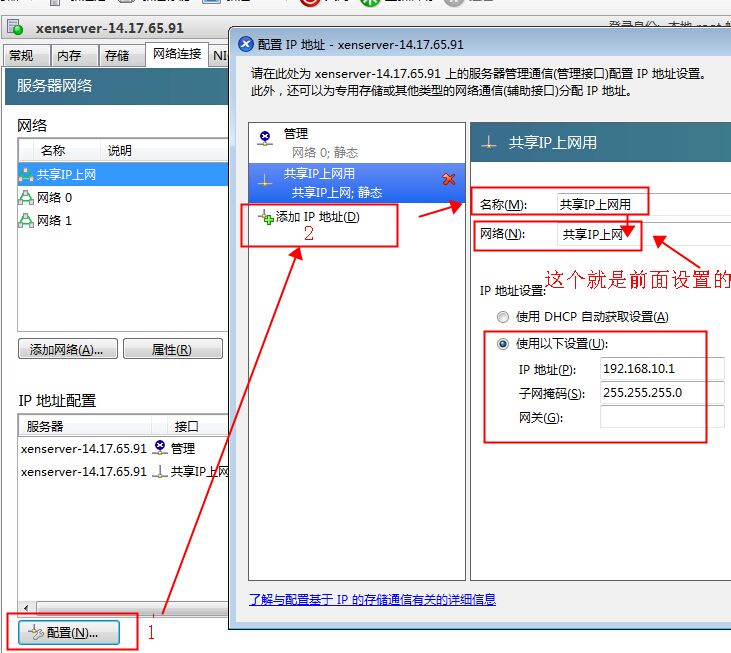
Task: Select DHCP automatic settings radio option
Action: (503, 317)
